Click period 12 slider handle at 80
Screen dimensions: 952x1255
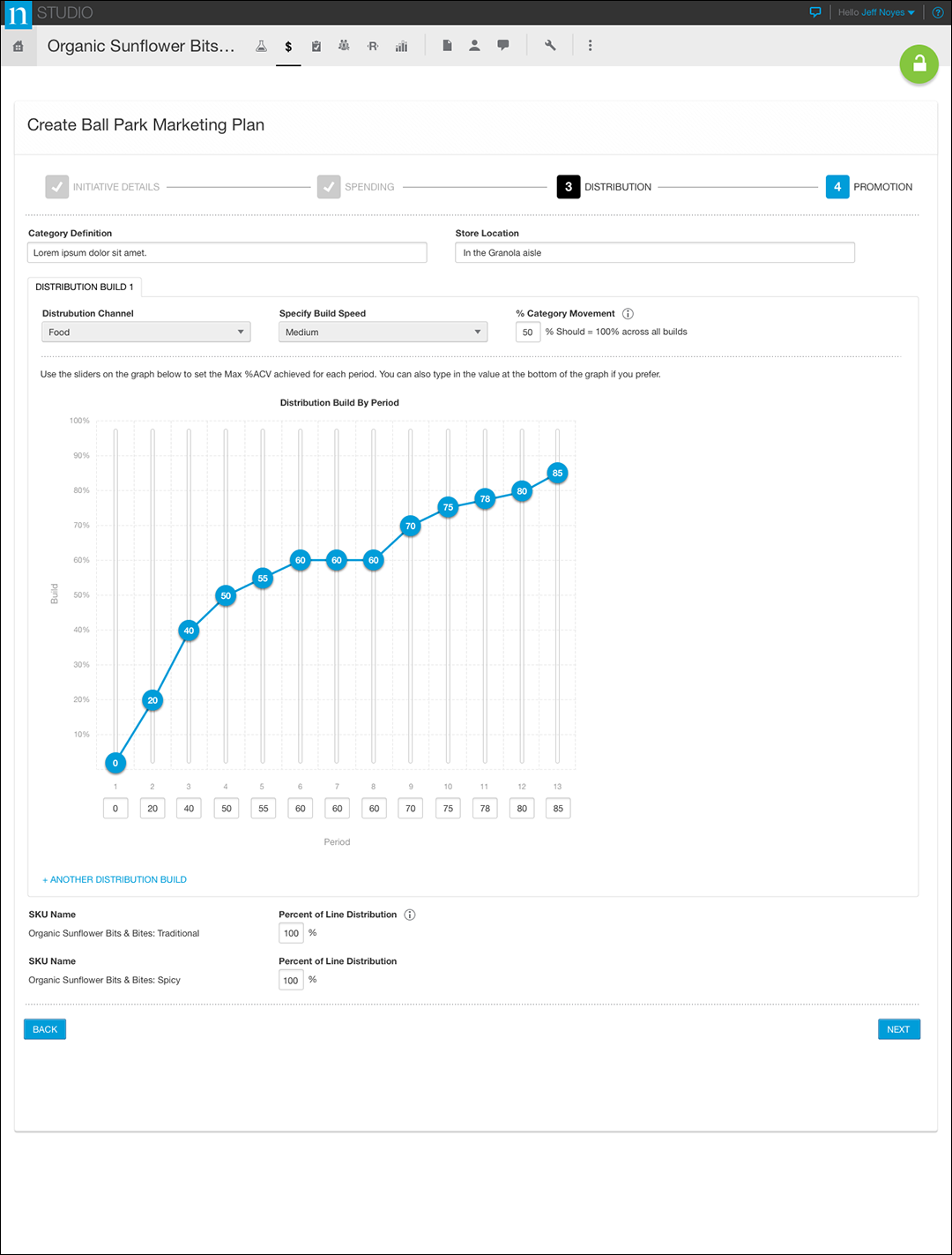[x=522, y=491]
